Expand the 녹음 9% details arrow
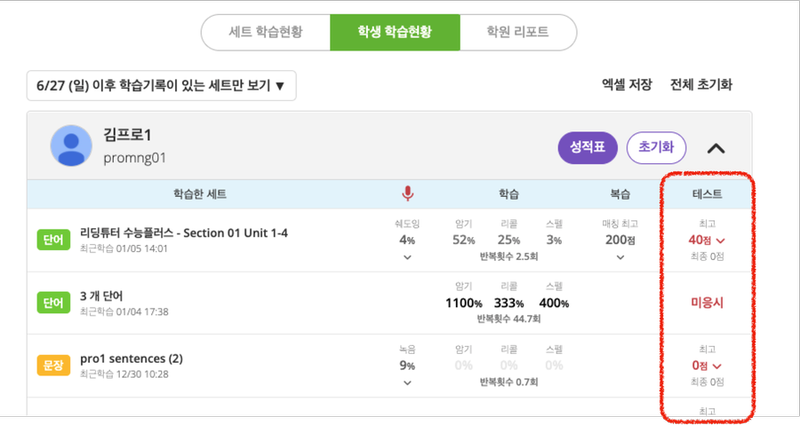This screenshot has height=425, width=800. pyautogui.click(x=407, y=383)
